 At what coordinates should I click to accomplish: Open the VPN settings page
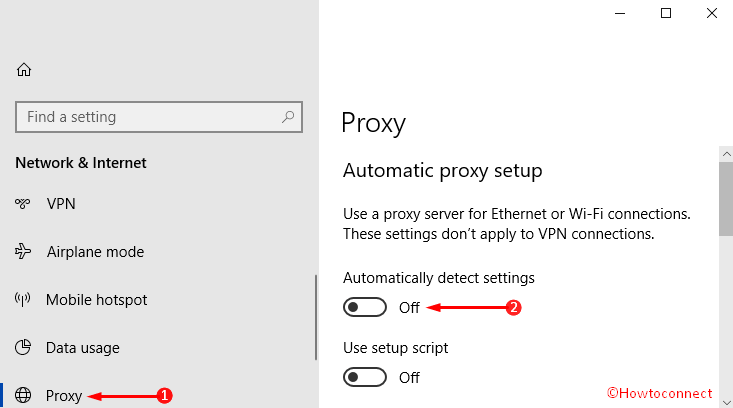[61, 204]
